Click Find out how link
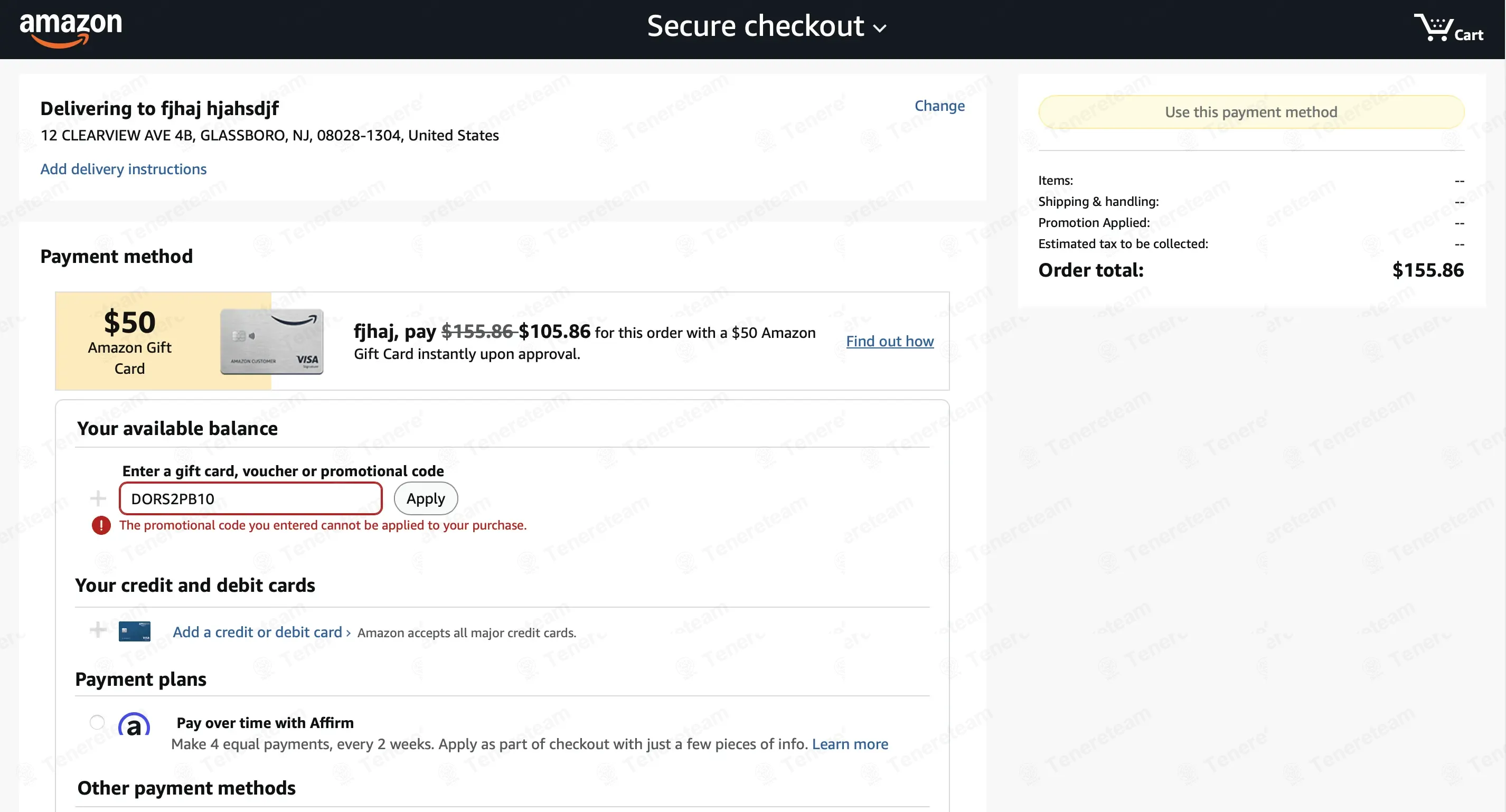 890,342
